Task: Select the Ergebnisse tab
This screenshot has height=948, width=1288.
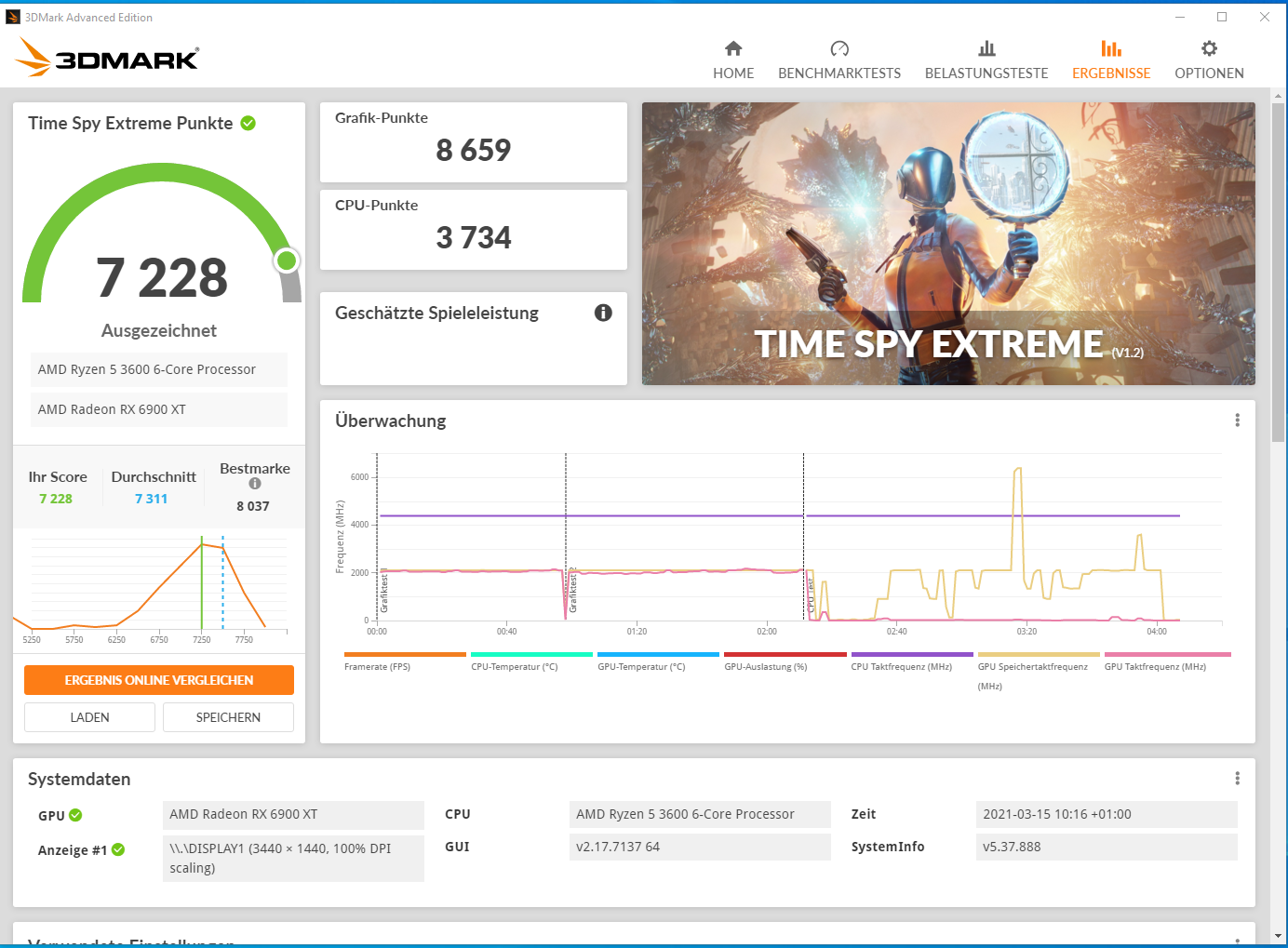Action: [1111, 60]
